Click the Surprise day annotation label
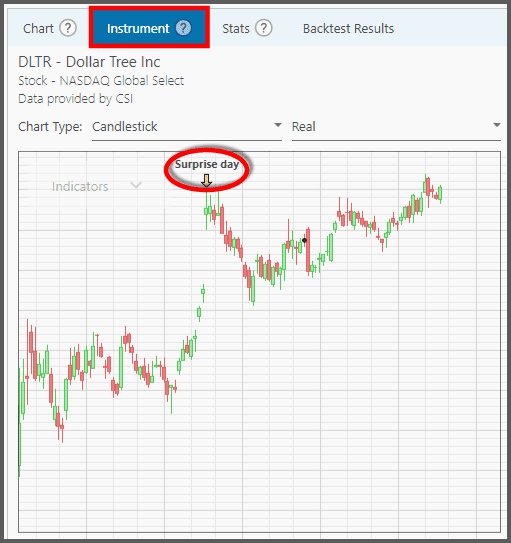The width and height of the screenshot is (511, 543). (x=207, y=164)
